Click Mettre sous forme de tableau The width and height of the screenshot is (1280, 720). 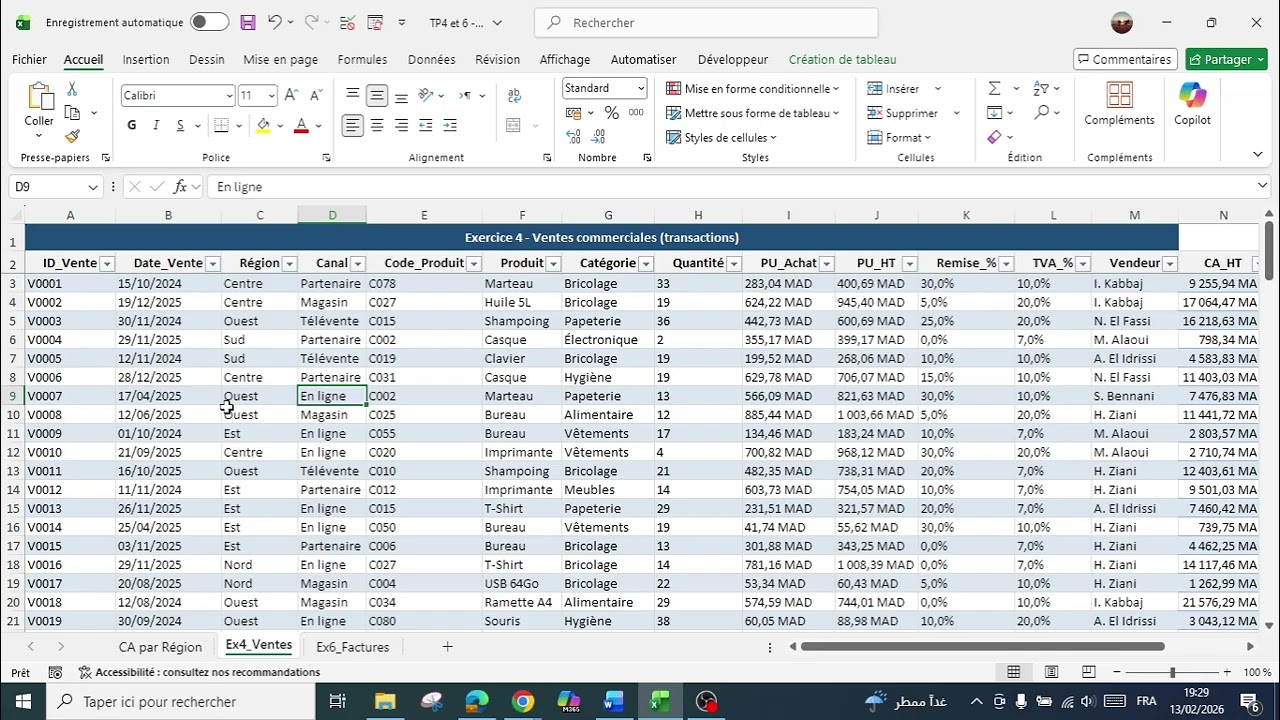pyautogui.click(x=753, y=113)
